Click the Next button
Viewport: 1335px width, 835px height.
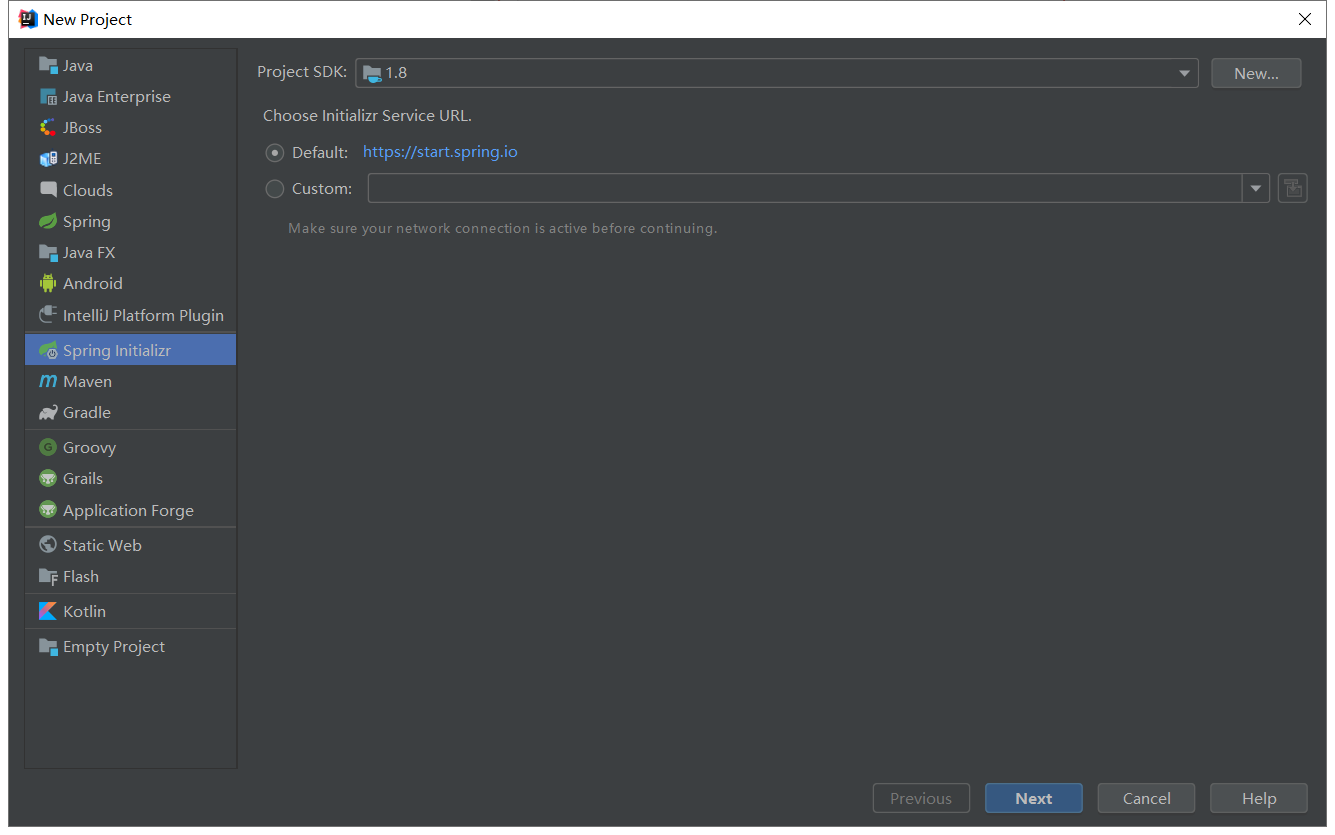coord(1033,798)
